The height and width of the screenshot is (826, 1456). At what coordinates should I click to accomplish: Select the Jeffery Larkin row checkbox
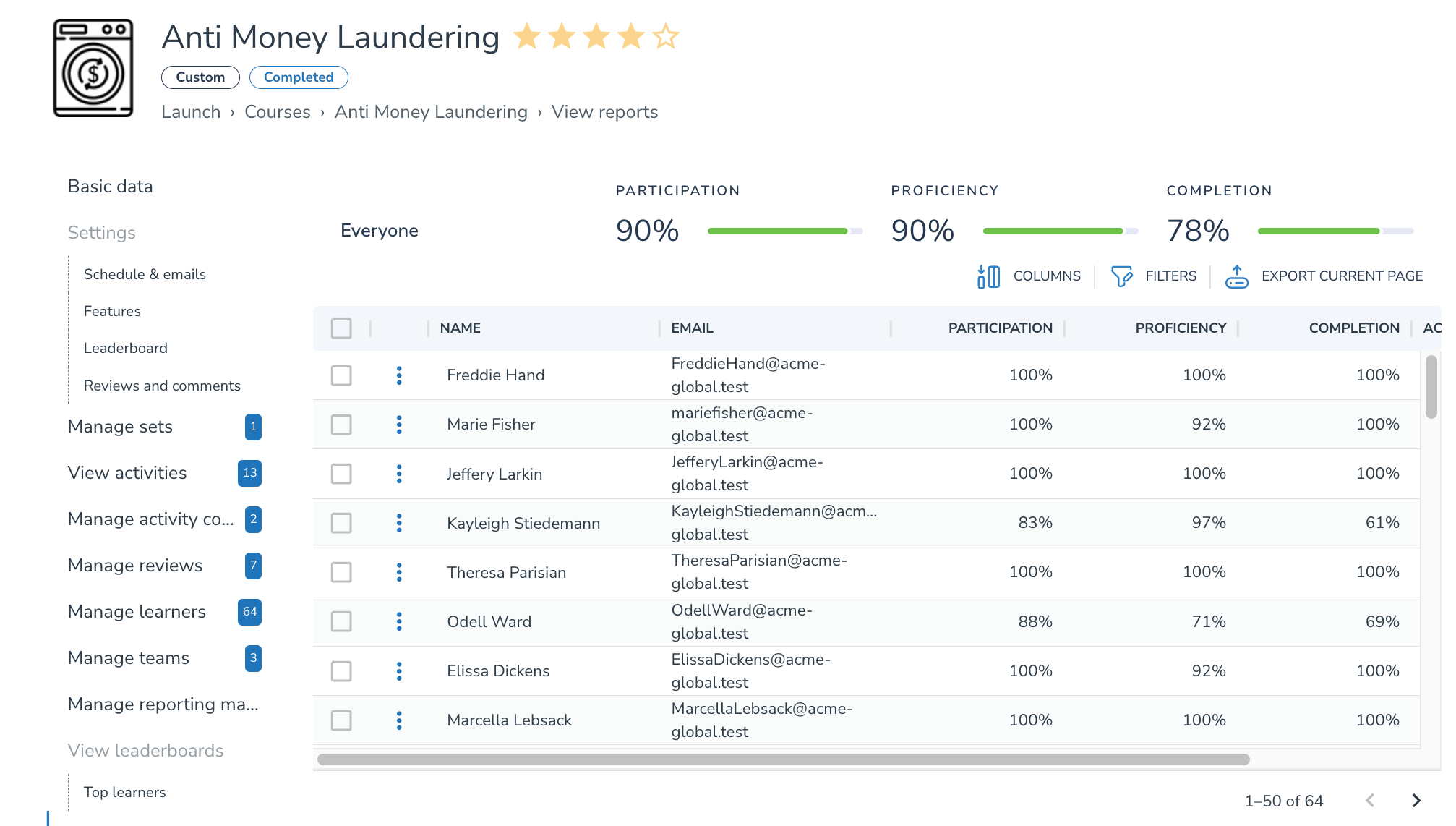point(341,474)
